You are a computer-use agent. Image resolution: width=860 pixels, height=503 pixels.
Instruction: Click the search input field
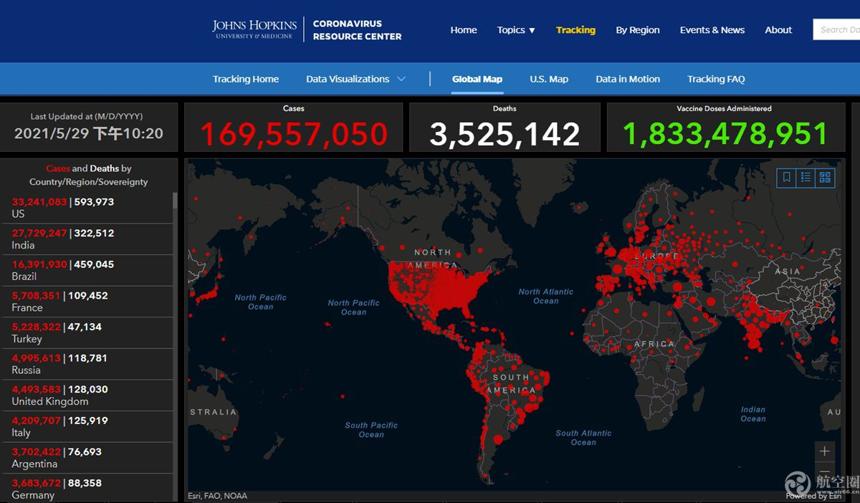point(836,30)
